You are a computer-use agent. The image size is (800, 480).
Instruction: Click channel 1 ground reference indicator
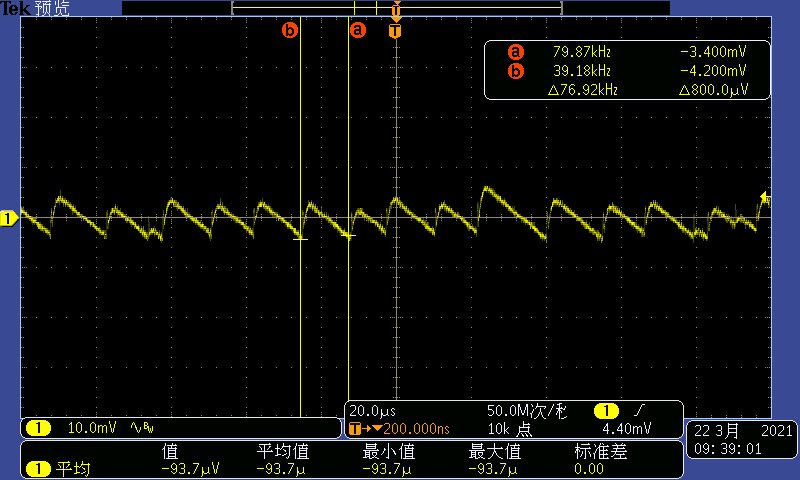[x=9, y=219]
